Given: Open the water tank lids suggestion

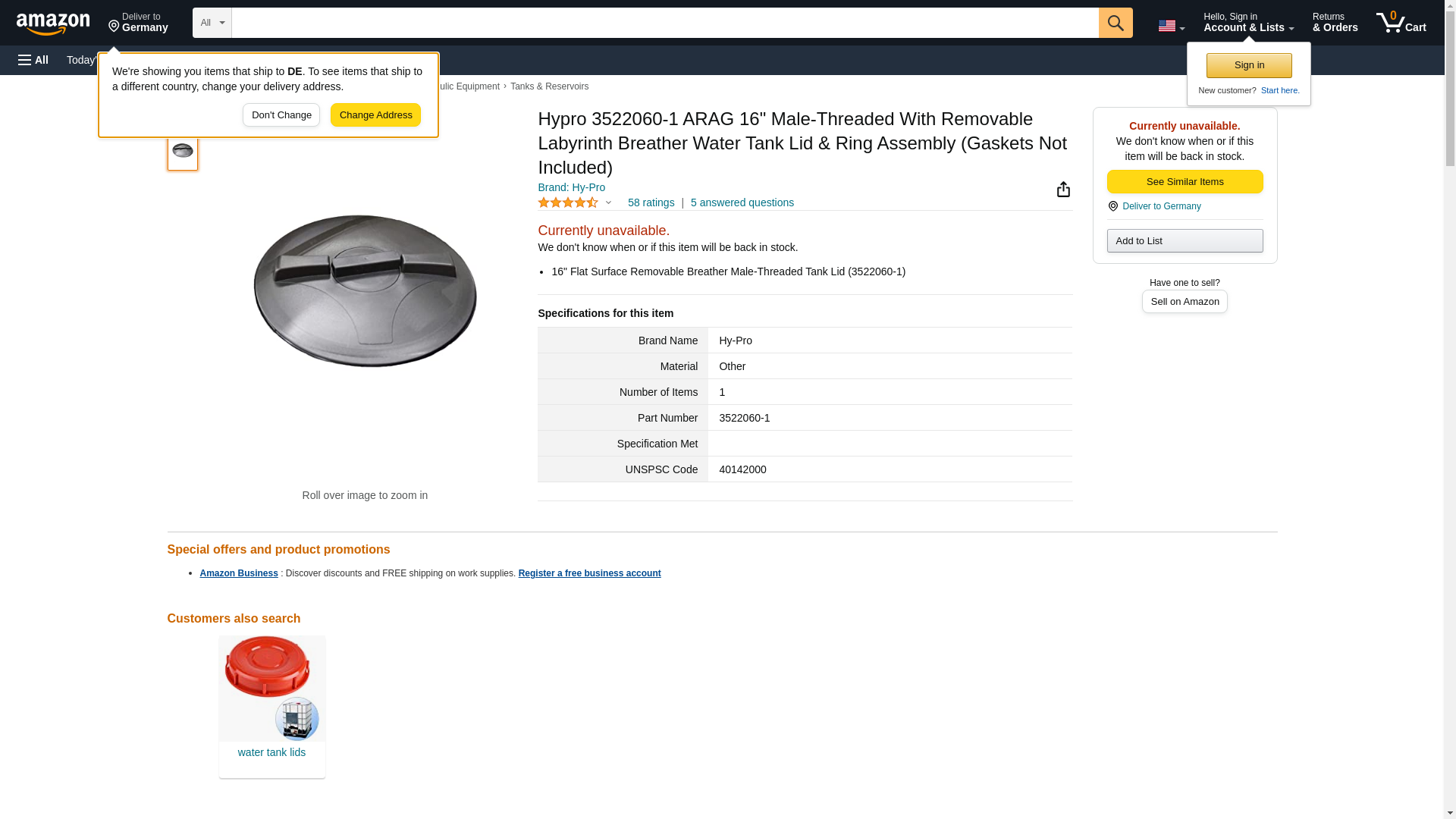Looking at the screenshot, I should click(271, 752).
